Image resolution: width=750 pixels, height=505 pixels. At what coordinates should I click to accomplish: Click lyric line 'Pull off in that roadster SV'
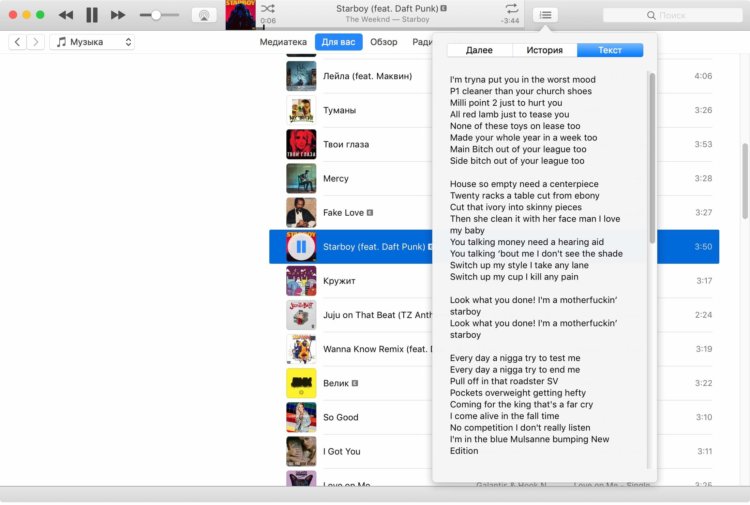coord(504,381)
